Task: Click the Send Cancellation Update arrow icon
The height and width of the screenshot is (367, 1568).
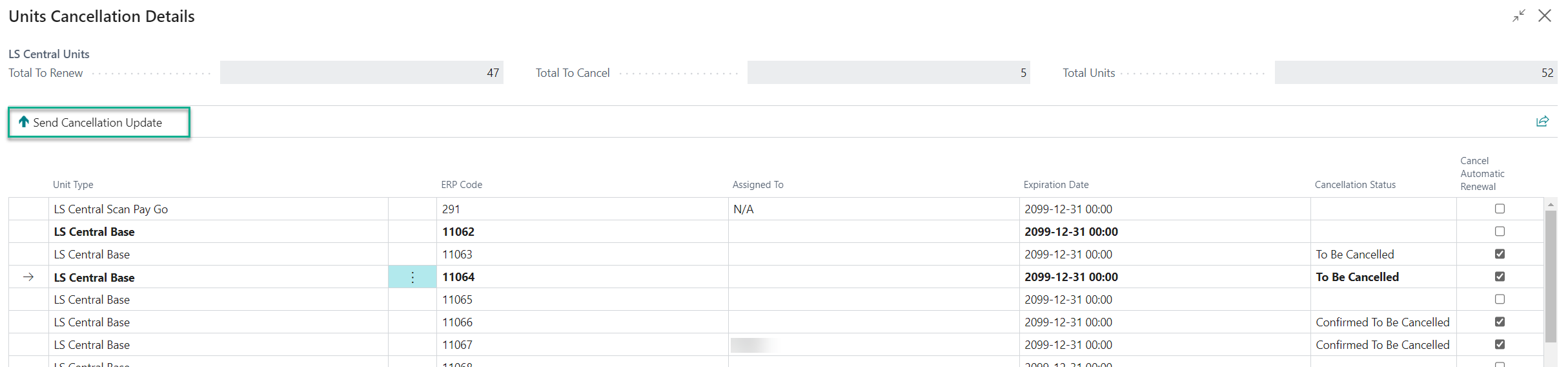Action: tap(24, 121)
